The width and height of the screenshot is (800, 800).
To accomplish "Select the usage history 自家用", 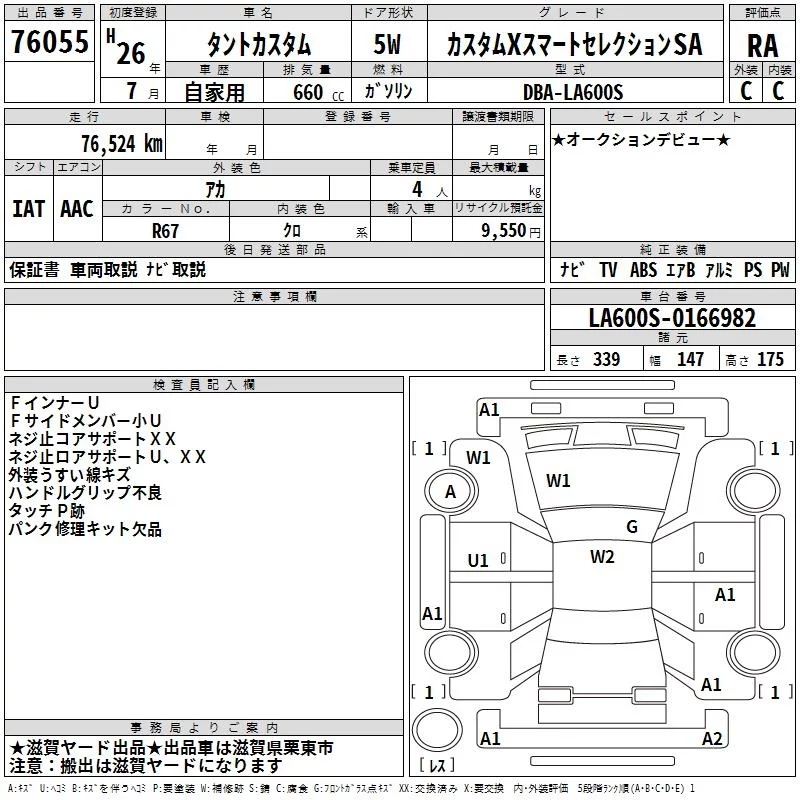I will click(x=214, y=92).
